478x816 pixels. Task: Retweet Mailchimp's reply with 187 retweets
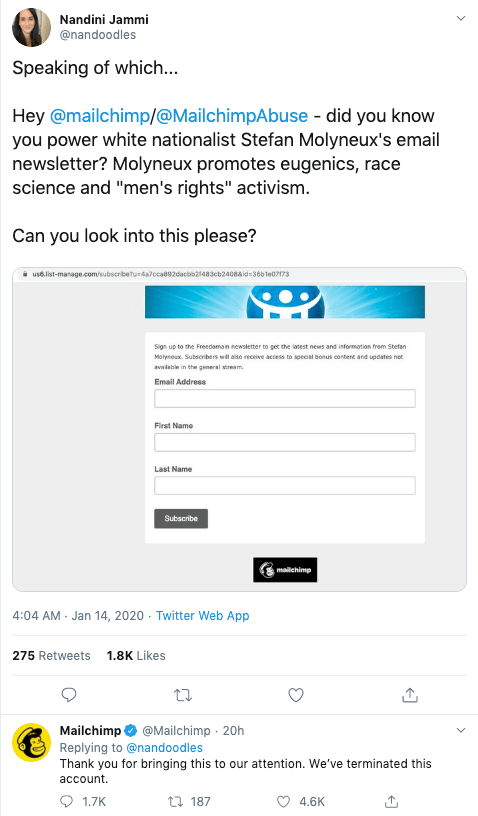(x=175, y=801)
